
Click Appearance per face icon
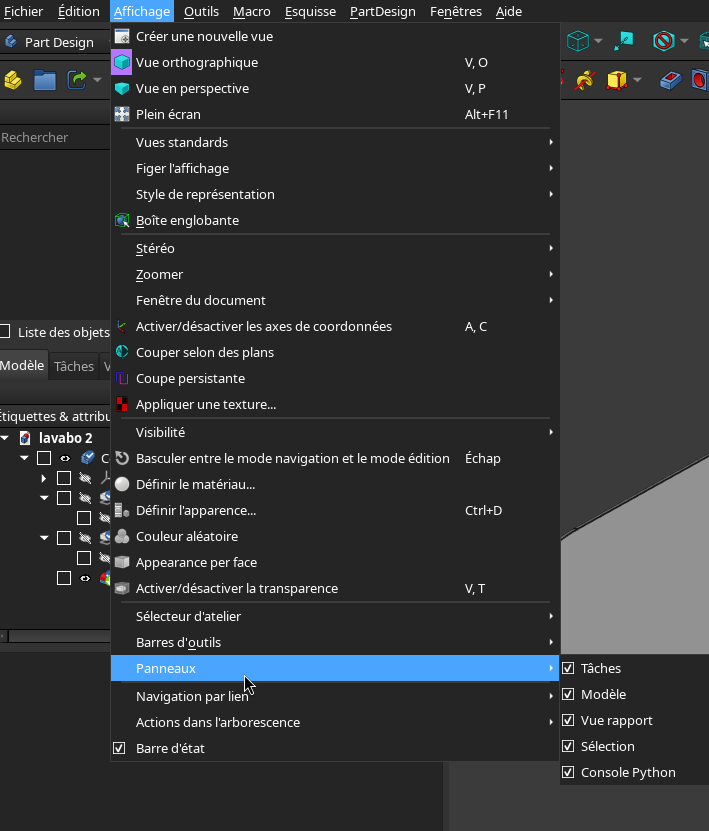click(122, 562)
